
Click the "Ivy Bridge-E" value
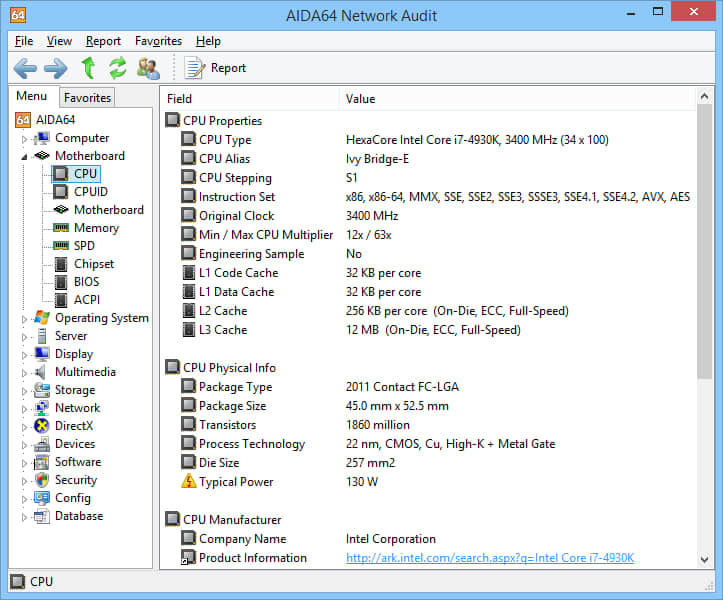(x=377, y=159)
